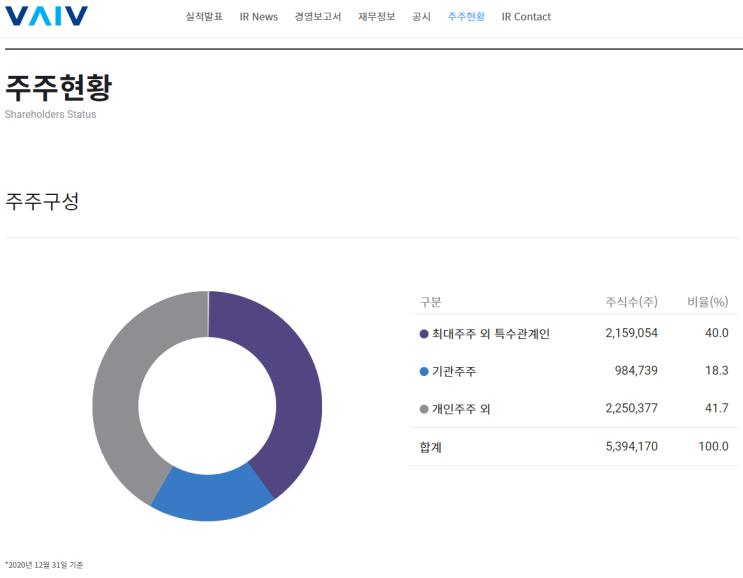
Task: Select the 주주현황 menu item
Action: pyautogui.click(x=466, y=17)
